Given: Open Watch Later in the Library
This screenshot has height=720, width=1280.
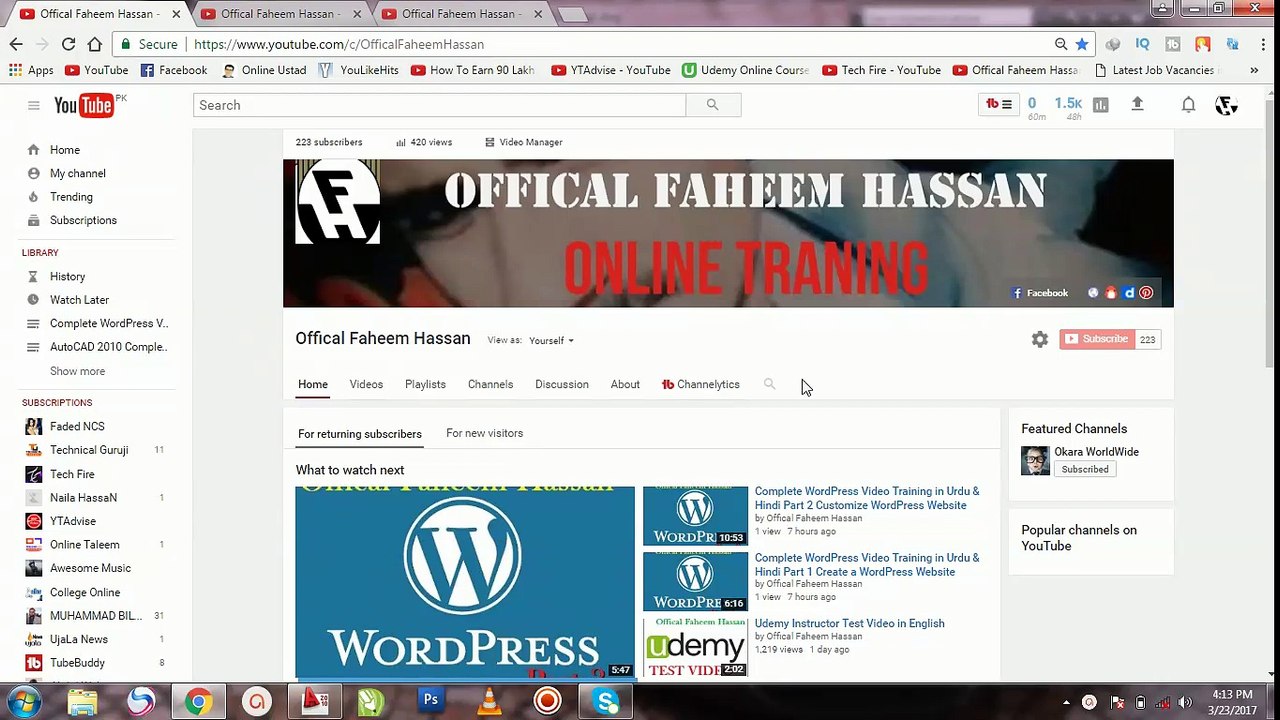Looking at the screenshot, I should coord(79,300).
